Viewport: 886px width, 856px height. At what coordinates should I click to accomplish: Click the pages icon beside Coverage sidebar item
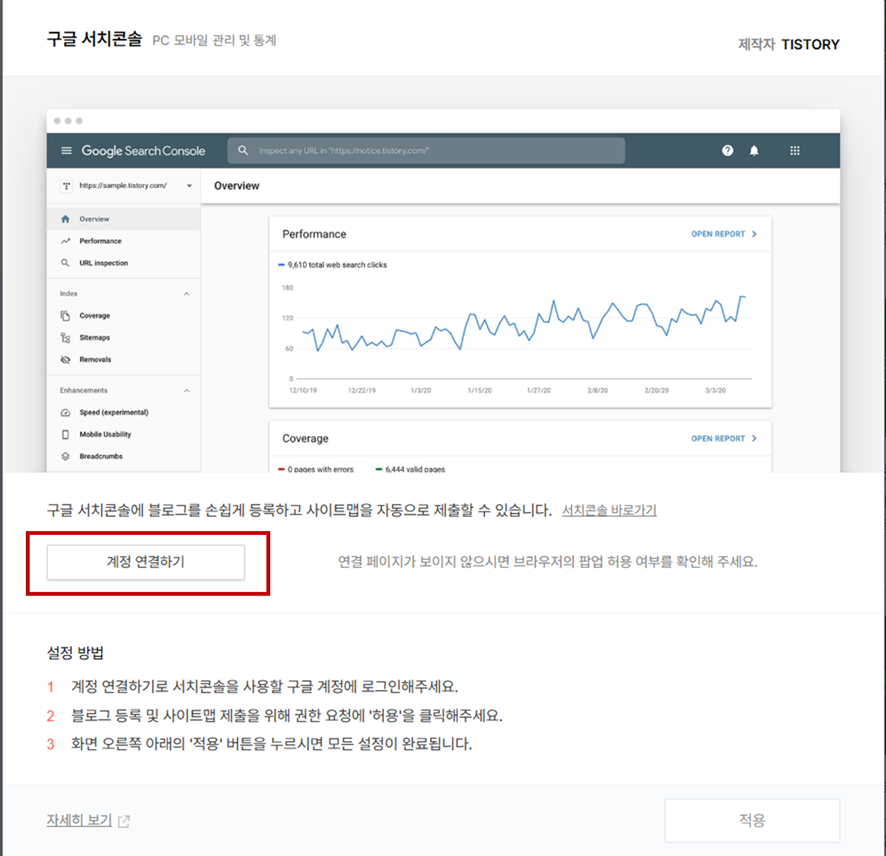pyautogui.click(x=66, y=316)
